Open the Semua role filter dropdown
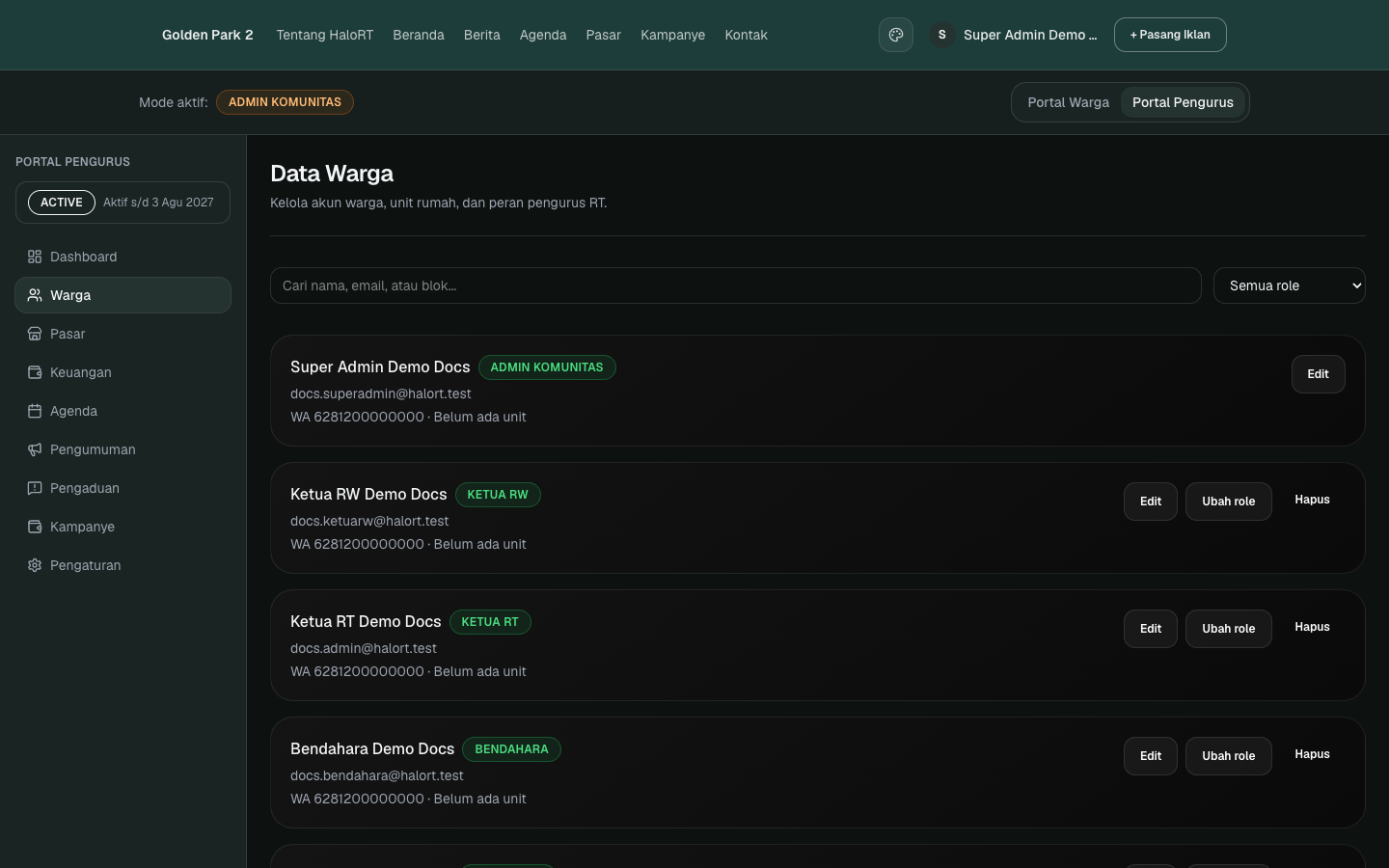Viewport: 1389px width, 868px height. click(1289, 285)
